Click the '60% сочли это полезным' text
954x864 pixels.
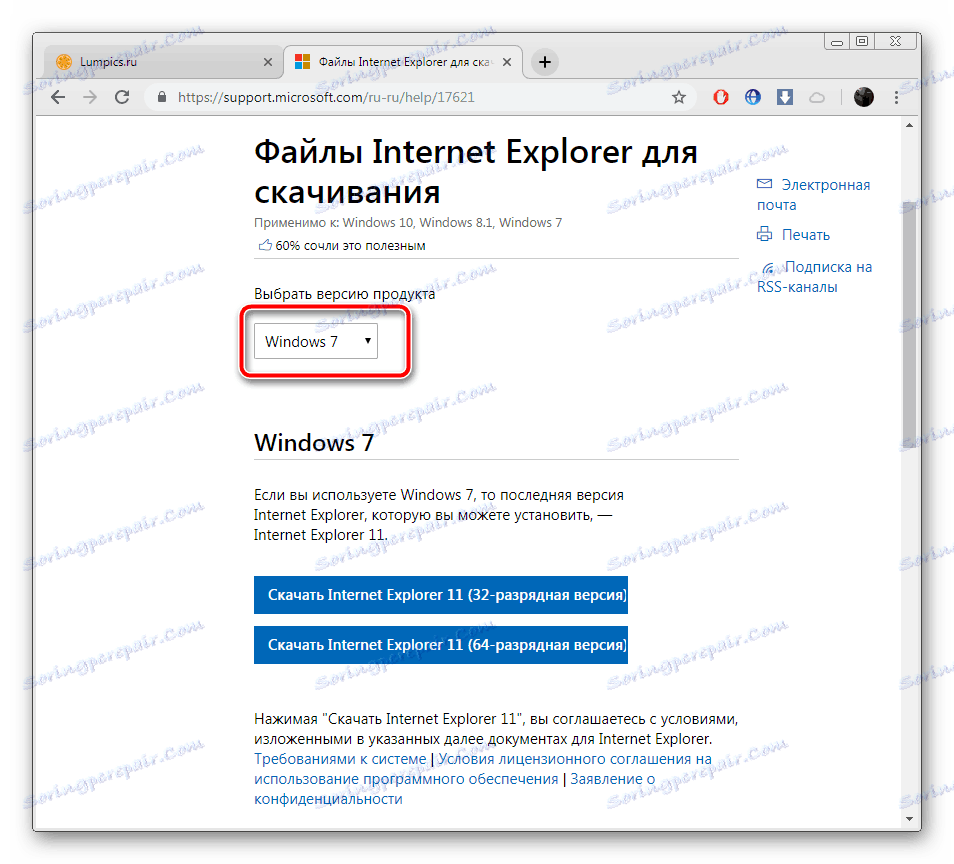point(350,246)
